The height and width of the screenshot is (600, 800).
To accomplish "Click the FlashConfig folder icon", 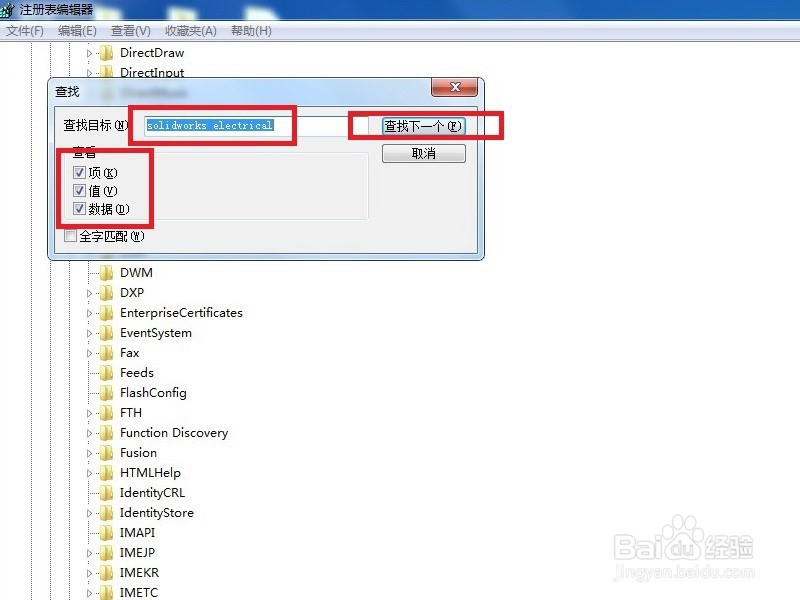I will pos(106,393).
